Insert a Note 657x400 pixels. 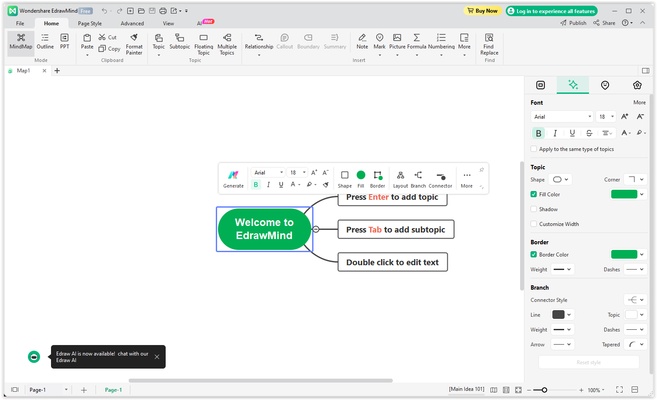pos(362,41)
